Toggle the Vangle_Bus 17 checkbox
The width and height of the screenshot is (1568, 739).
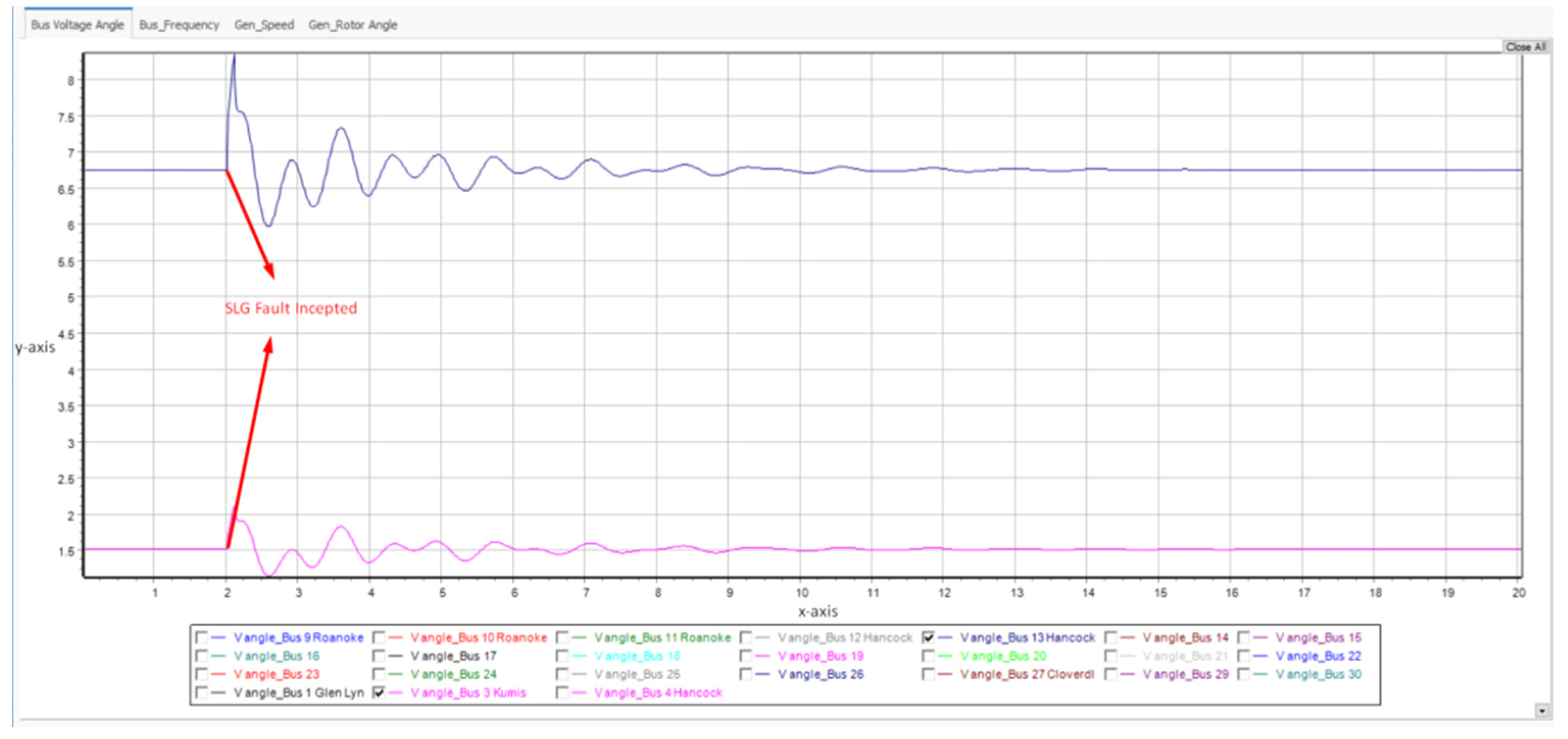[x=379, y=656]
